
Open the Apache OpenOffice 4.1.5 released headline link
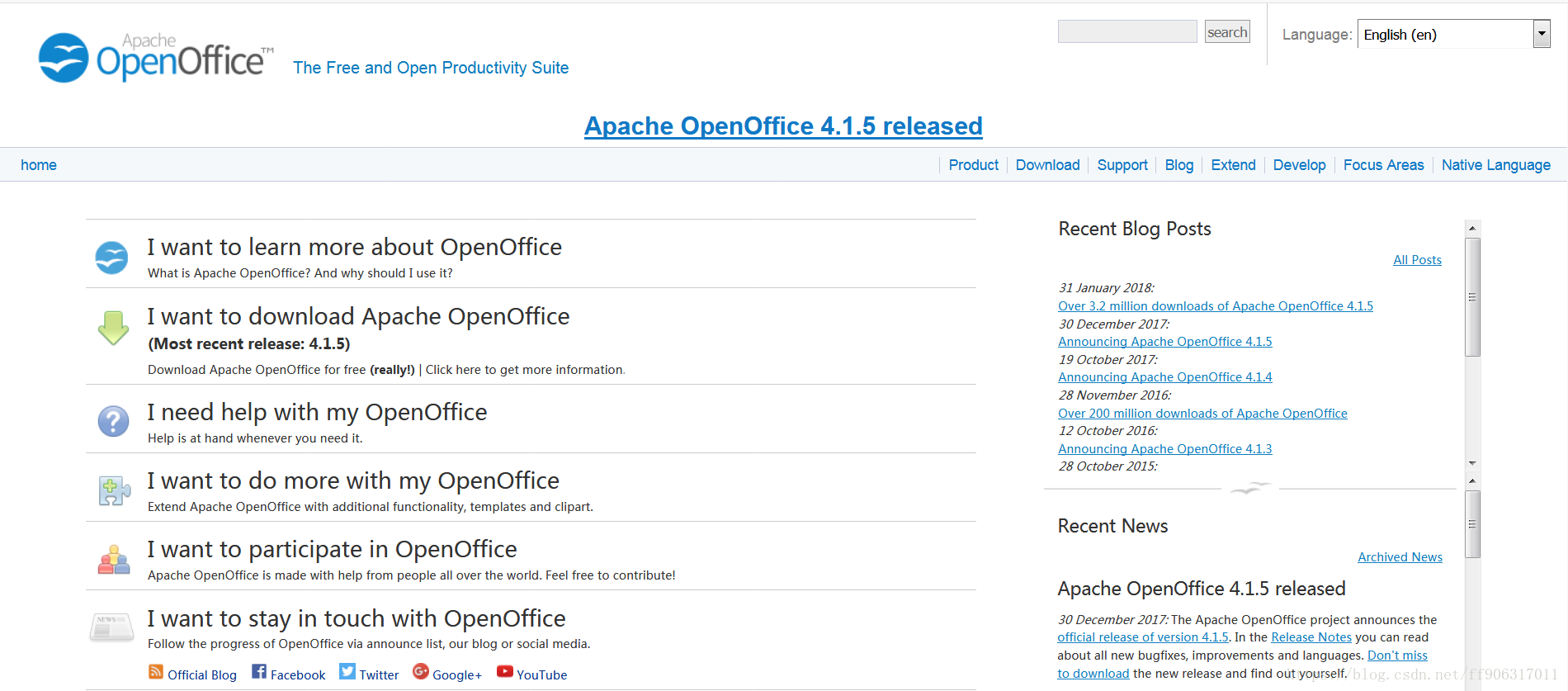[x=783, y=125]
